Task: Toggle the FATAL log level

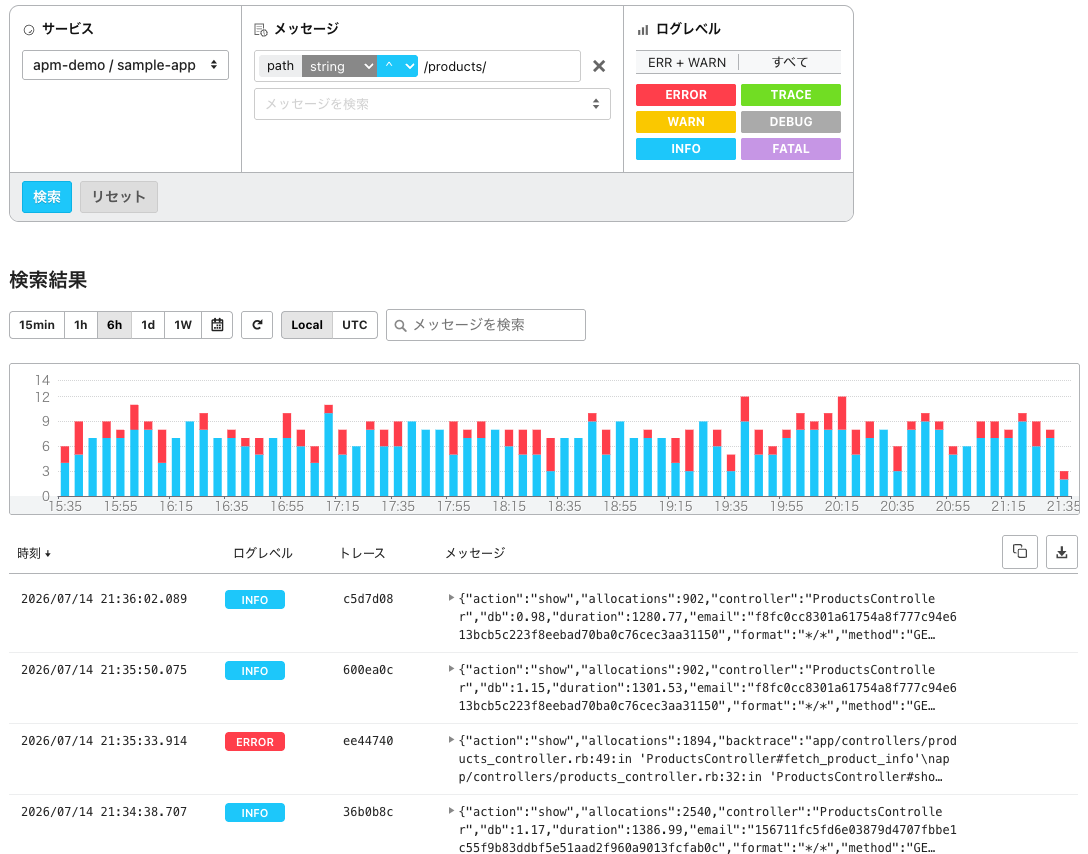Action: point(790,148)
